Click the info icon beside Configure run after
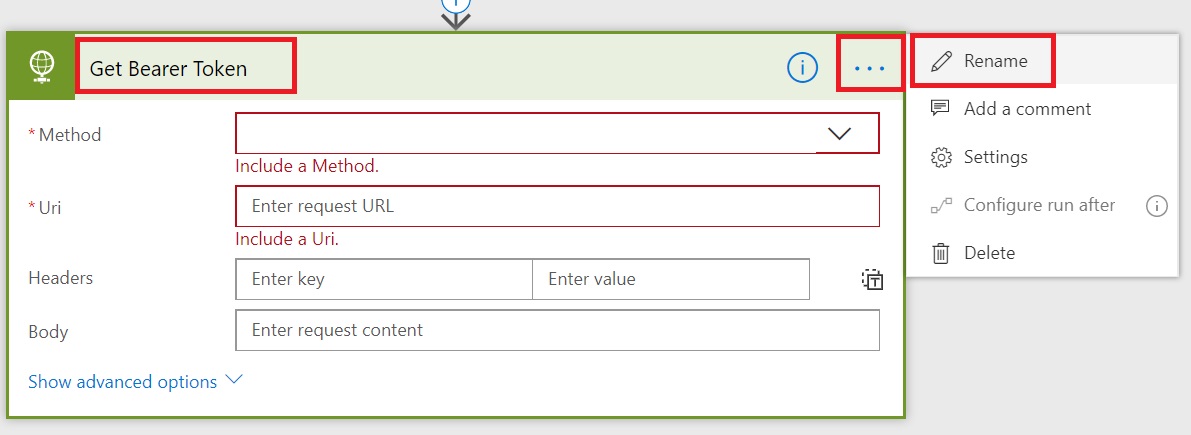This screenshot has width=1191, height=435. 1156,206
